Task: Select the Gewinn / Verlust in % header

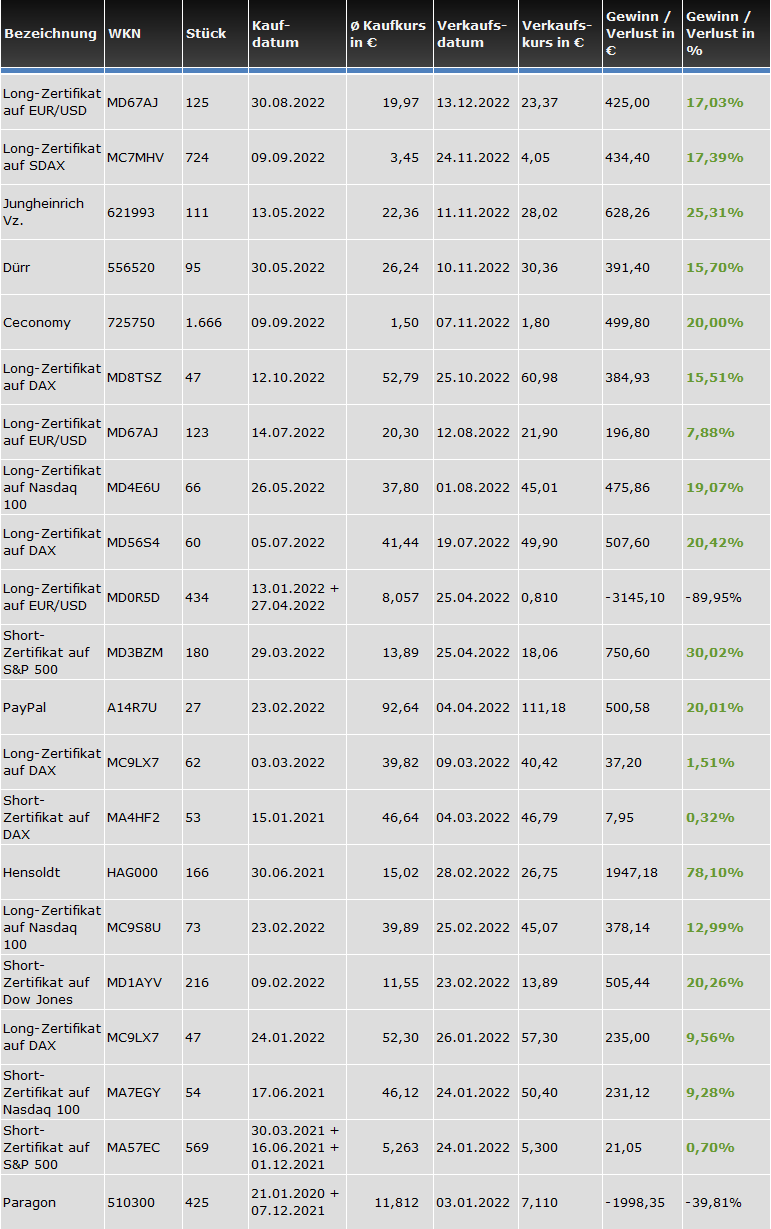Action: tap(720, 34)
